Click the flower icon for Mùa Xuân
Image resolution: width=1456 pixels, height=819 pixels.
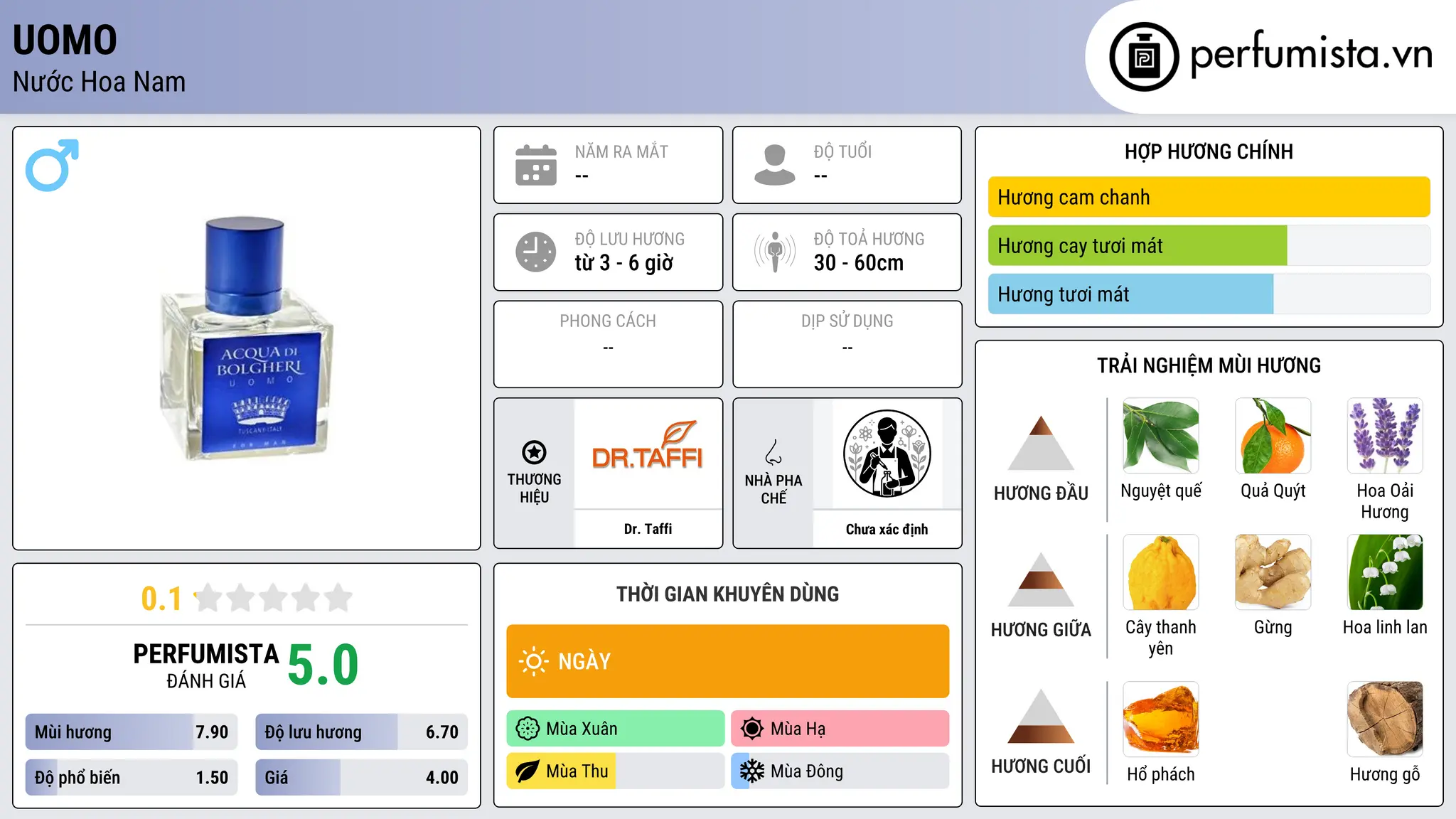click(528, 729)
